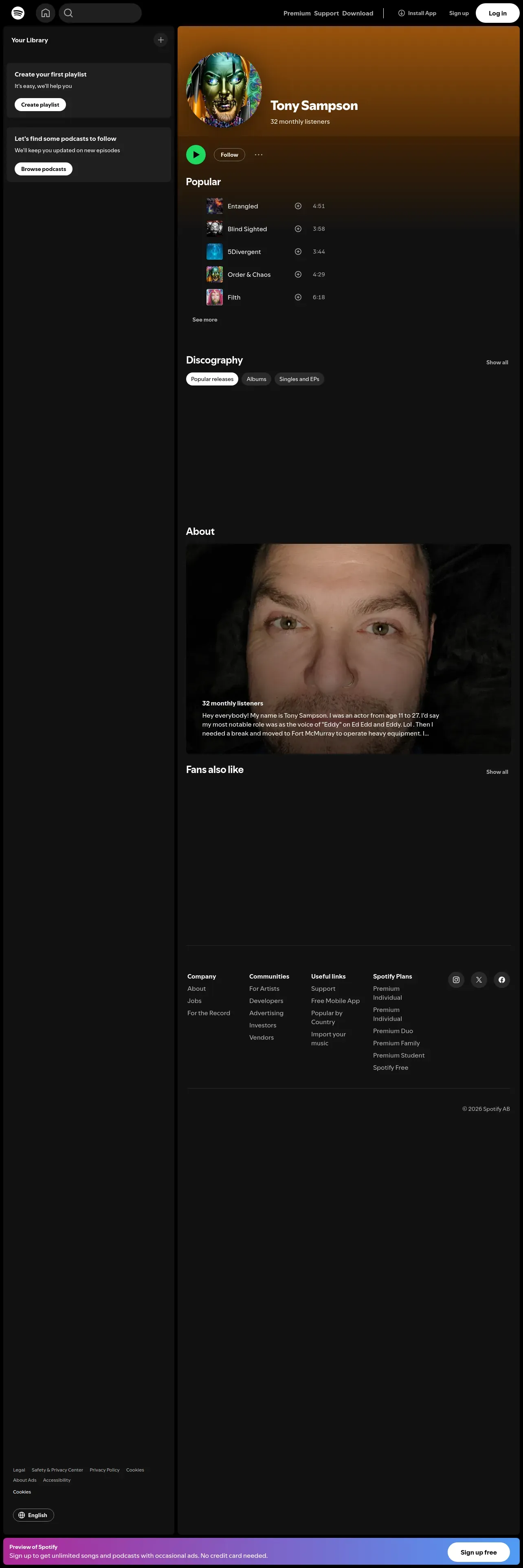Open the Jobs link under Company

[194, 1001]
